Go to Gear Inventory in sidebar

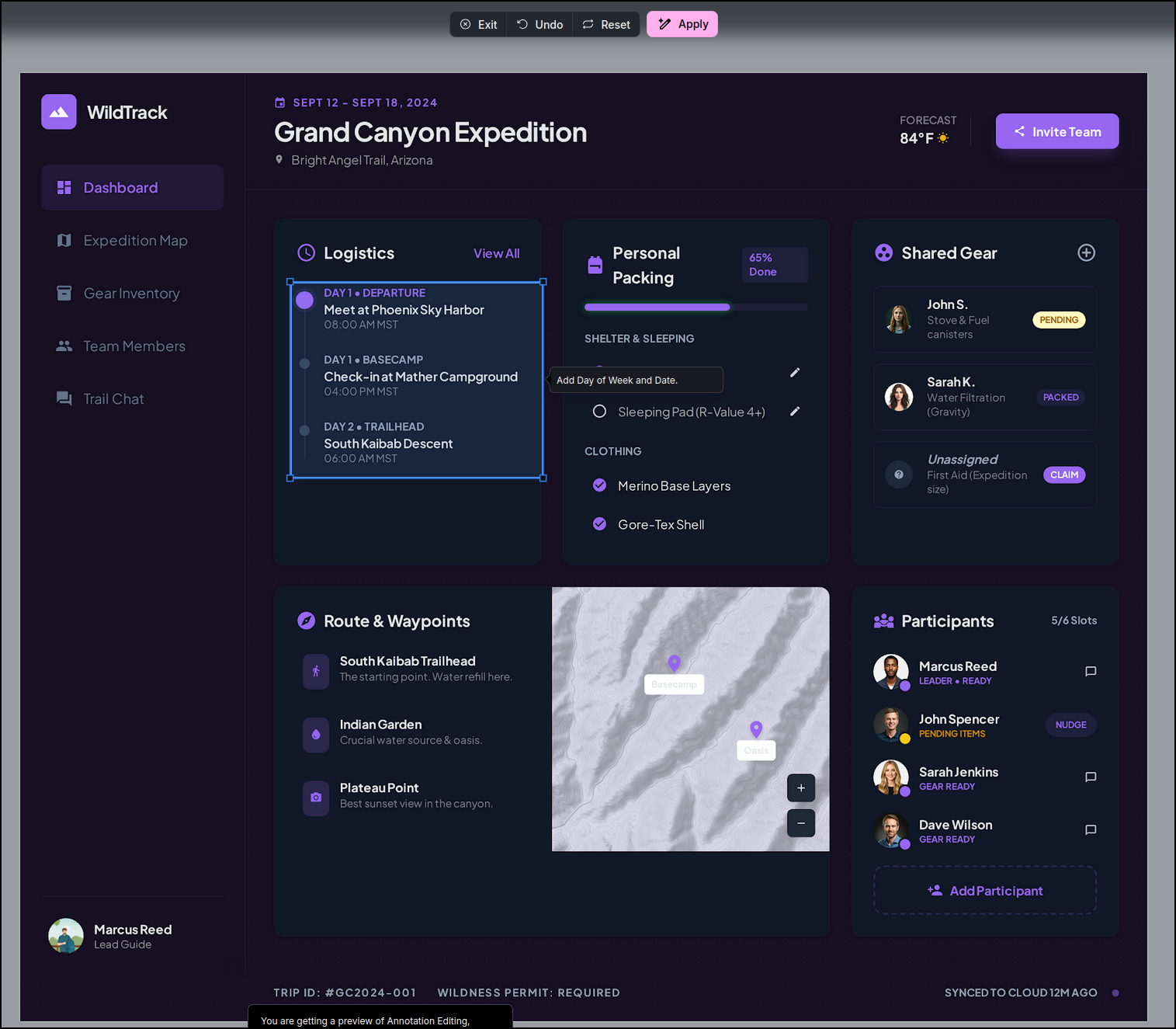[131, 294]
